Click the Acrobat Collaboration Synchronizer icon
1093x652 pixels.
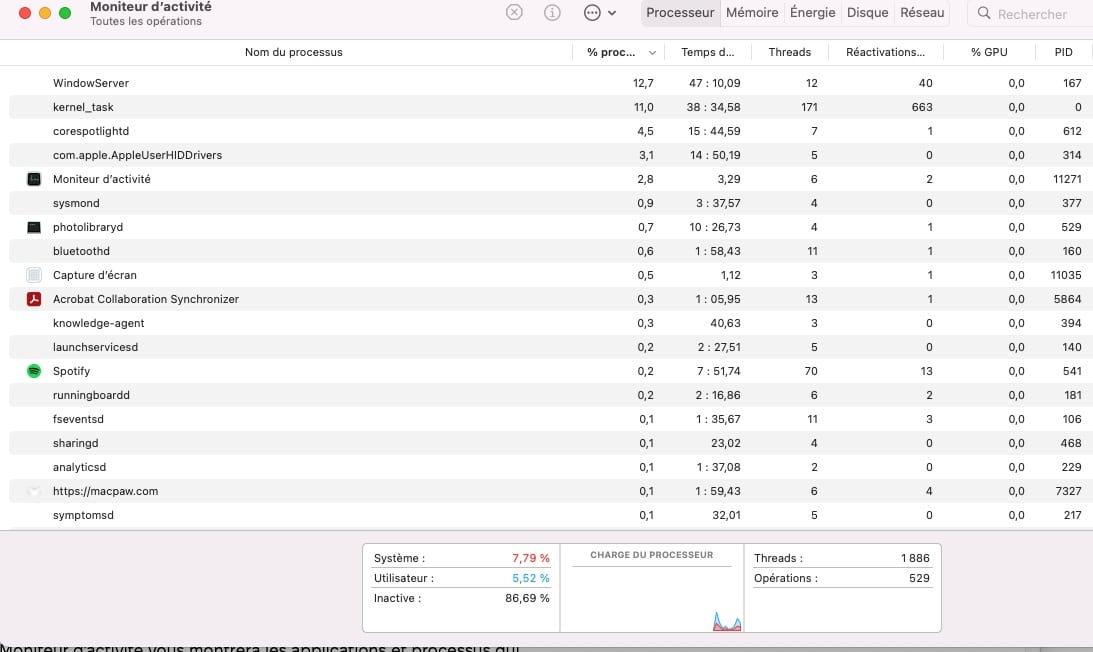point(33,299)
